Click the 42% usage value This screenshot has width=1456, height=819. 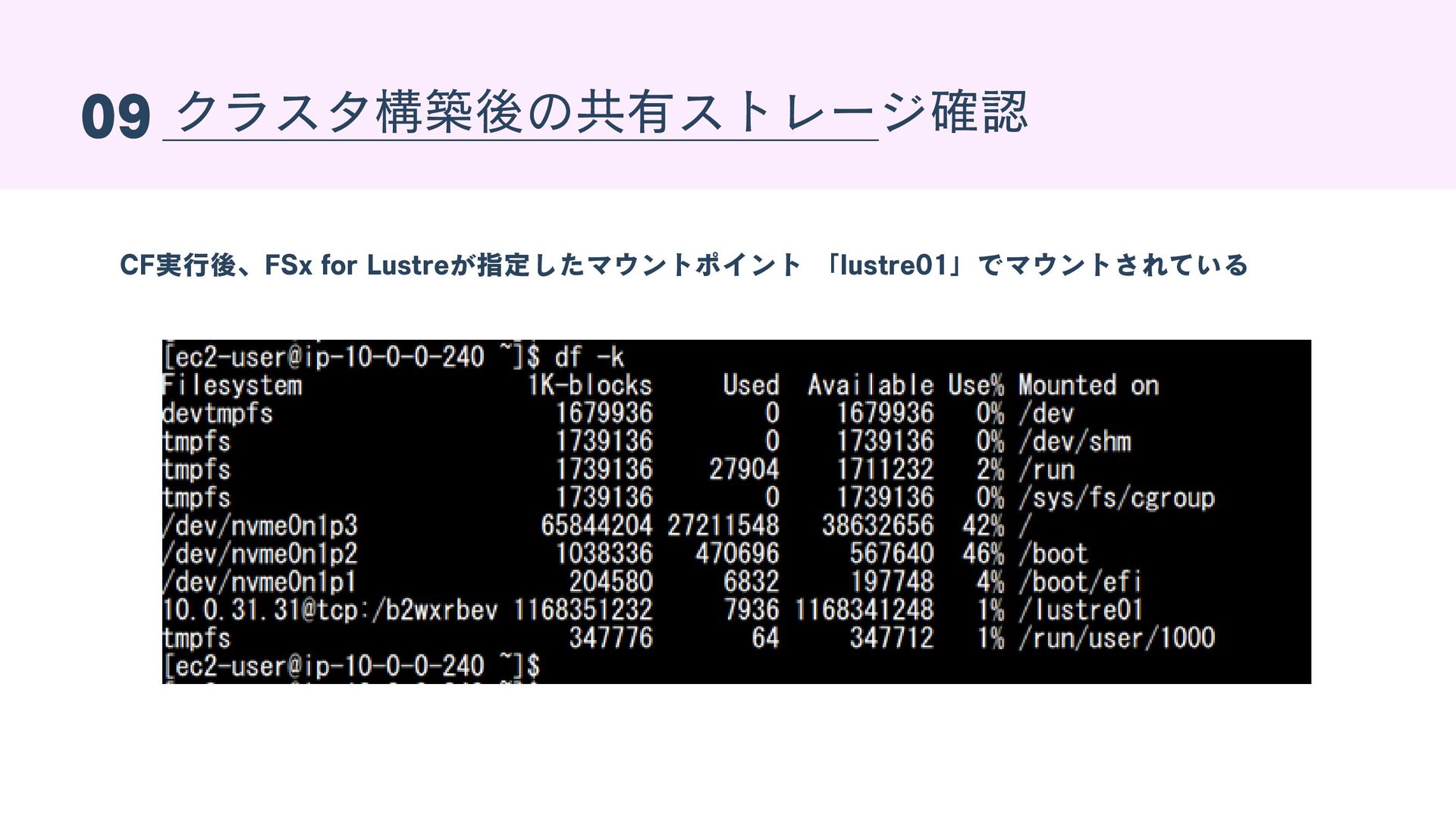[983, 526]
